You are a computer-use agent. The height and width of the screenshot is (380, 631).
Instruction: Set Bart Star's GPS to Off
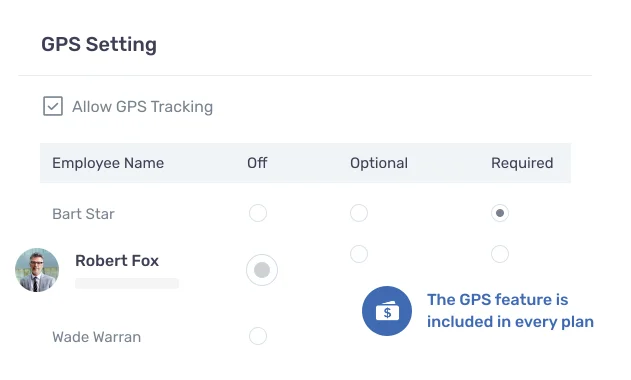tap(258, 213)
